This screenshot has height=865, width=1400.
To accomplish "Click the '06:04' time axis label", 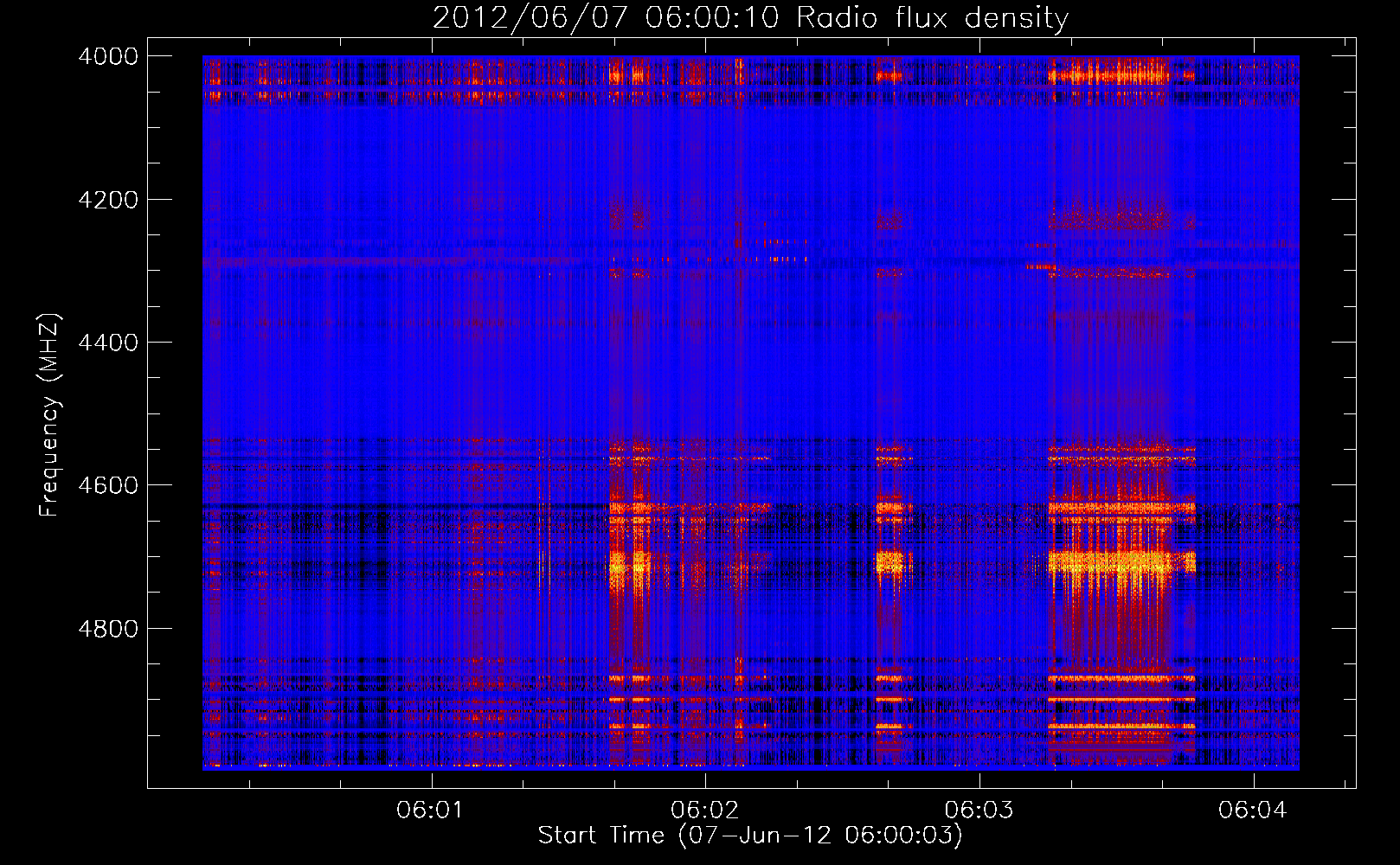I will pos(1253,810).
